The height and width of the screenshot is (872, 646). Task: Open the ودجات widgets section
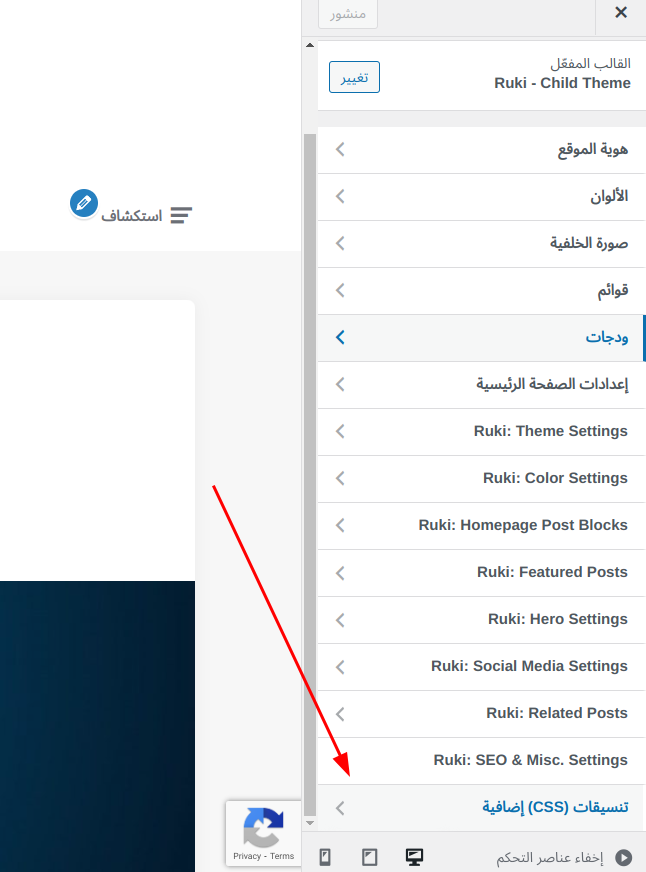tap(481, 338)
